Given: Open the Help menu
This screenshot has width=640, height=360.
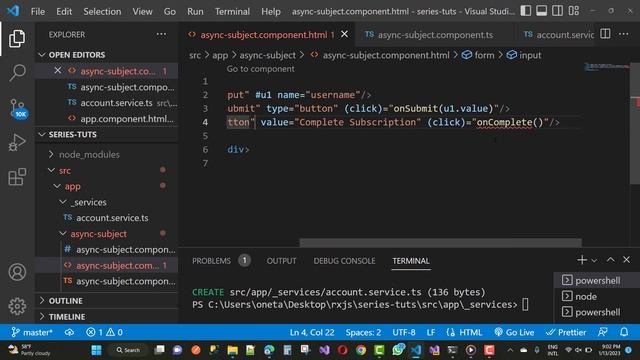Looking at the screenshot, I should [271, 11].
